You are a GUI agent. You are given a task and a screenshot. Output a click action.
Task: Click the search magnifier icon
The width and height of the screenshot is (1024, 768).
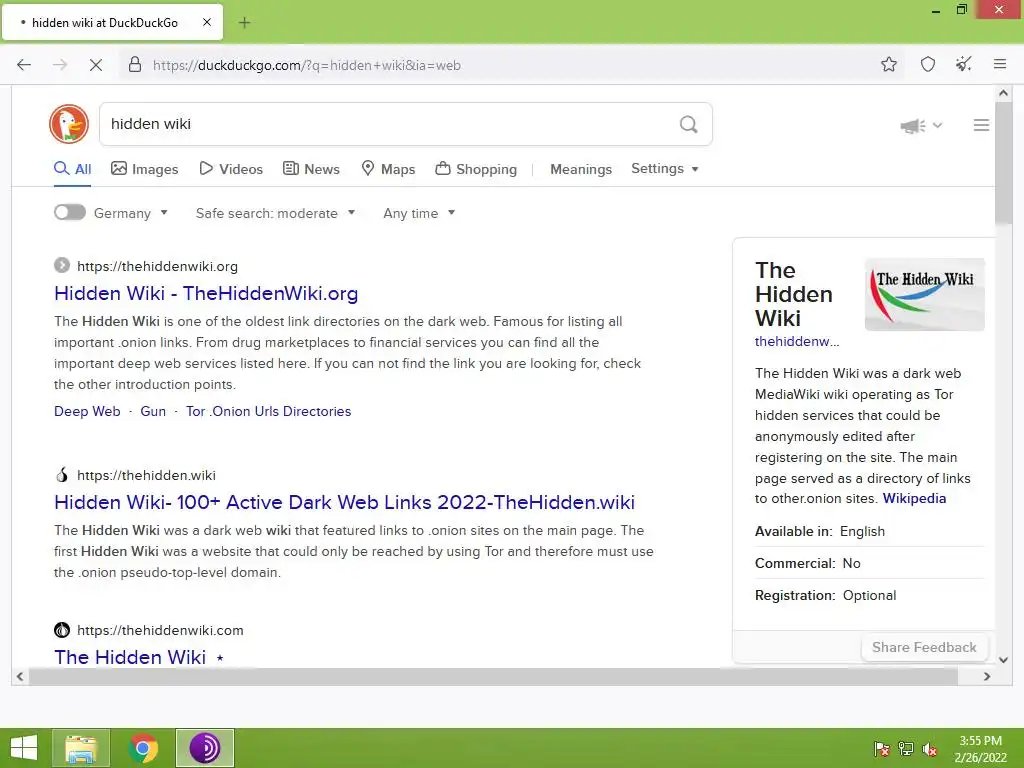[688, 124]
